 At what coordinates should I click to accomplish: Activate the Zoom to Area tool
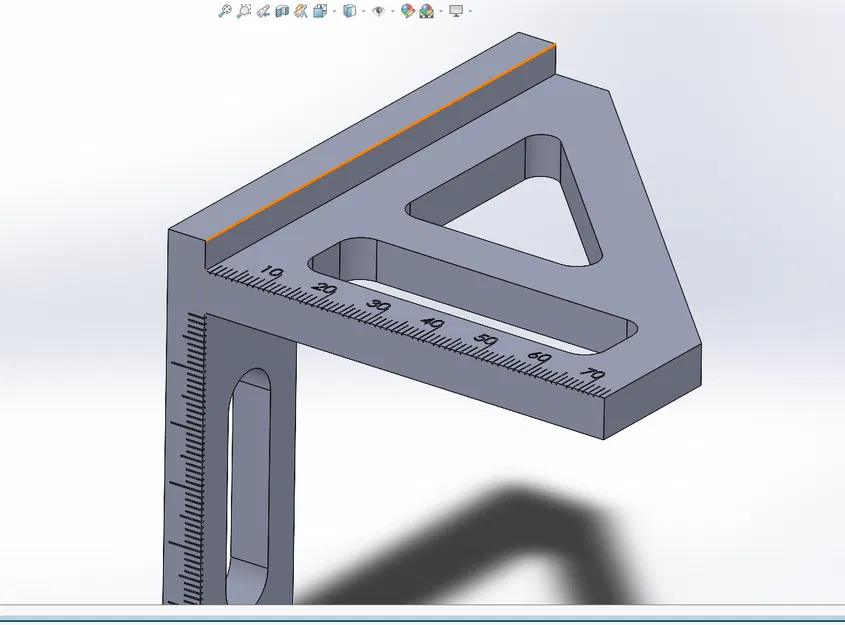pyautogui.click(x=244, y=12)
